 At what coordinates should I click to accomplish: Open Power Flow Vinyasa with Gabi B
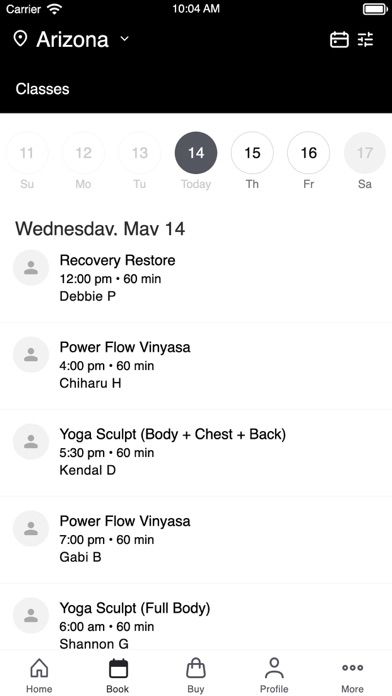click(196, 539)
